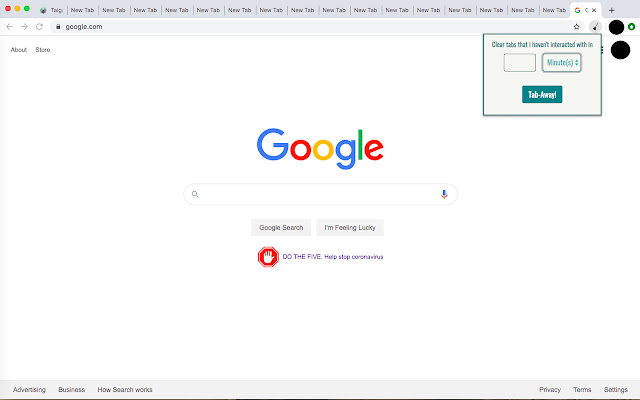Go back using the back arrow
The image size is (640, 400).
9,27
